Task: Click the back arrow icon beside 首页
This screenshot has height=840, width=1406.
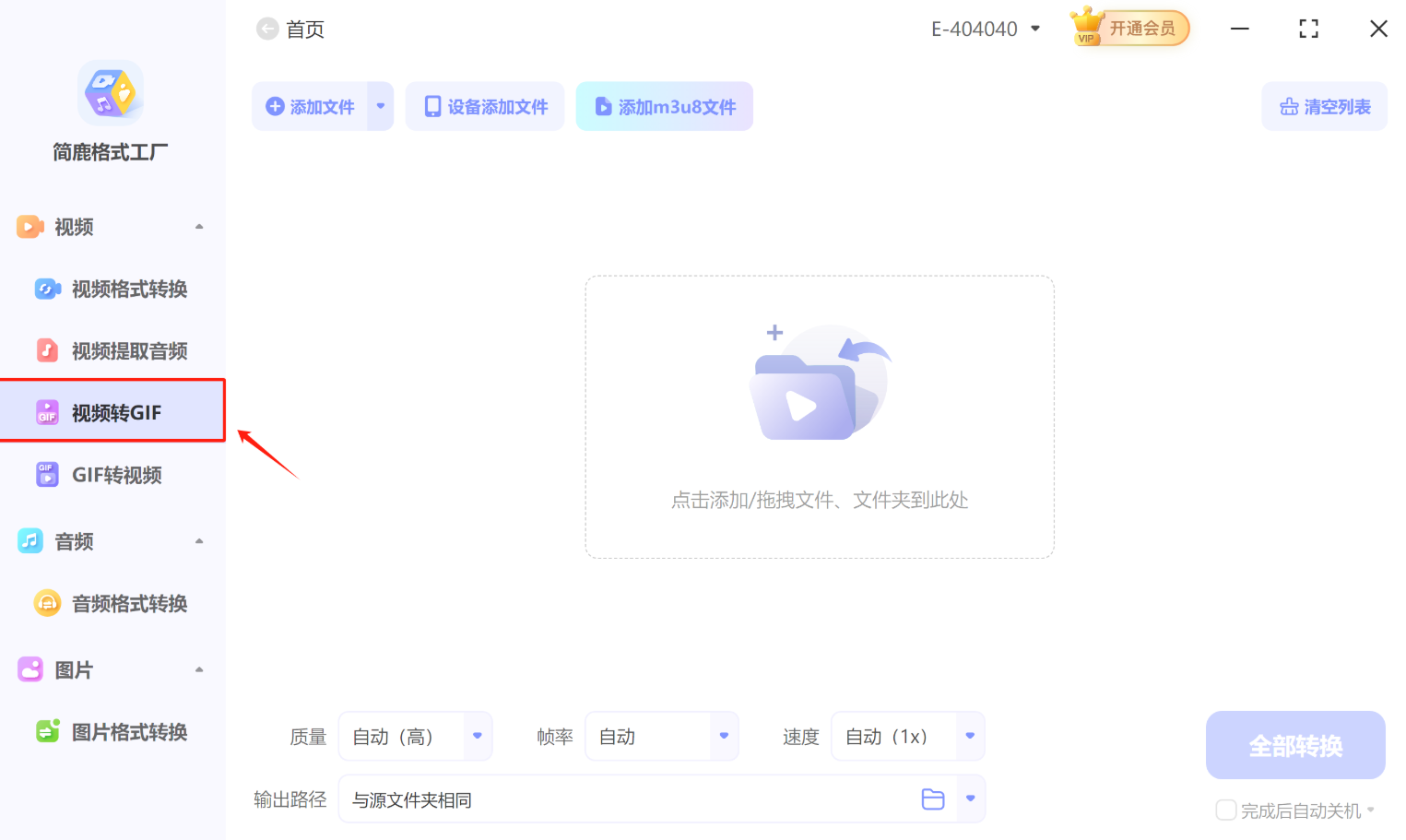Action: coord(267,30)
